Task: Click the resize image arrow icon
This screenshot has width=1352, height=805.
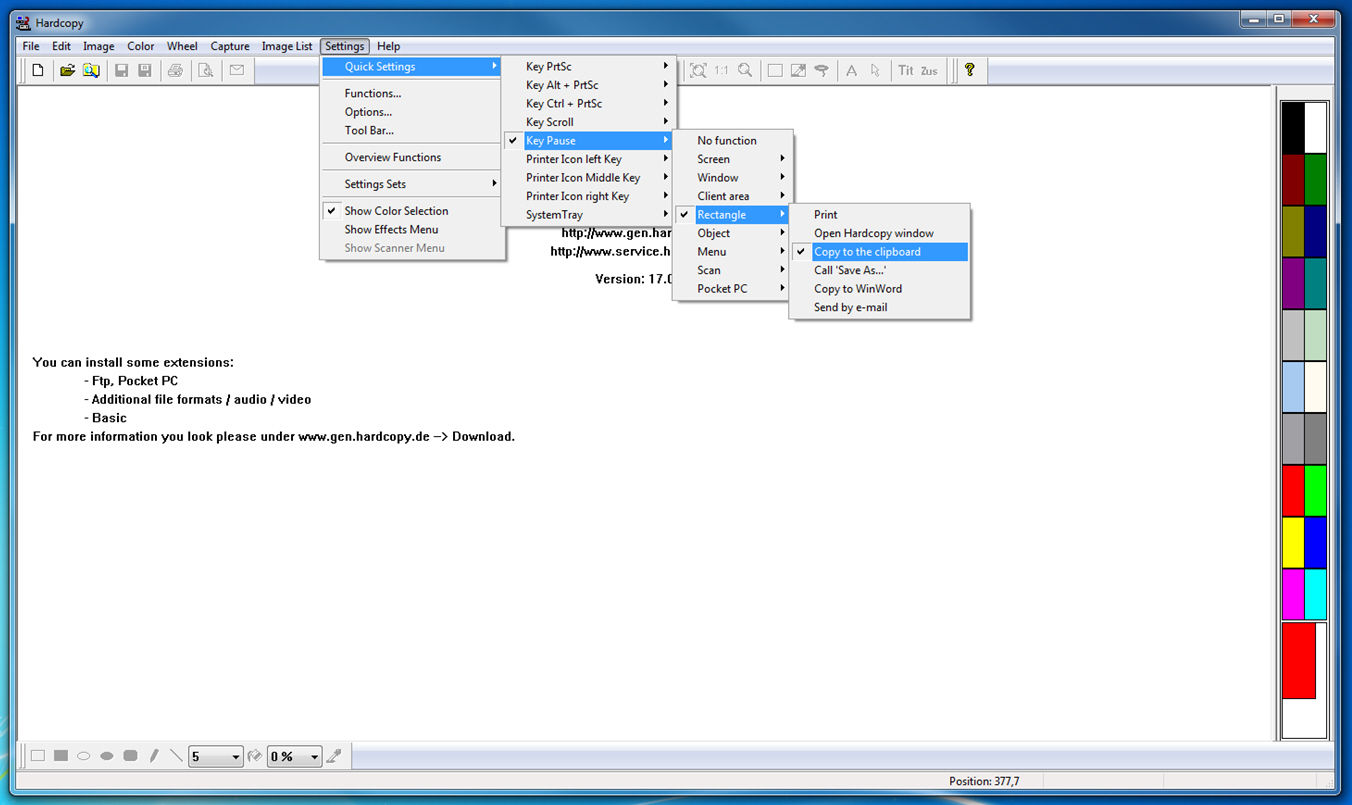Action: [x=798, y=70]
